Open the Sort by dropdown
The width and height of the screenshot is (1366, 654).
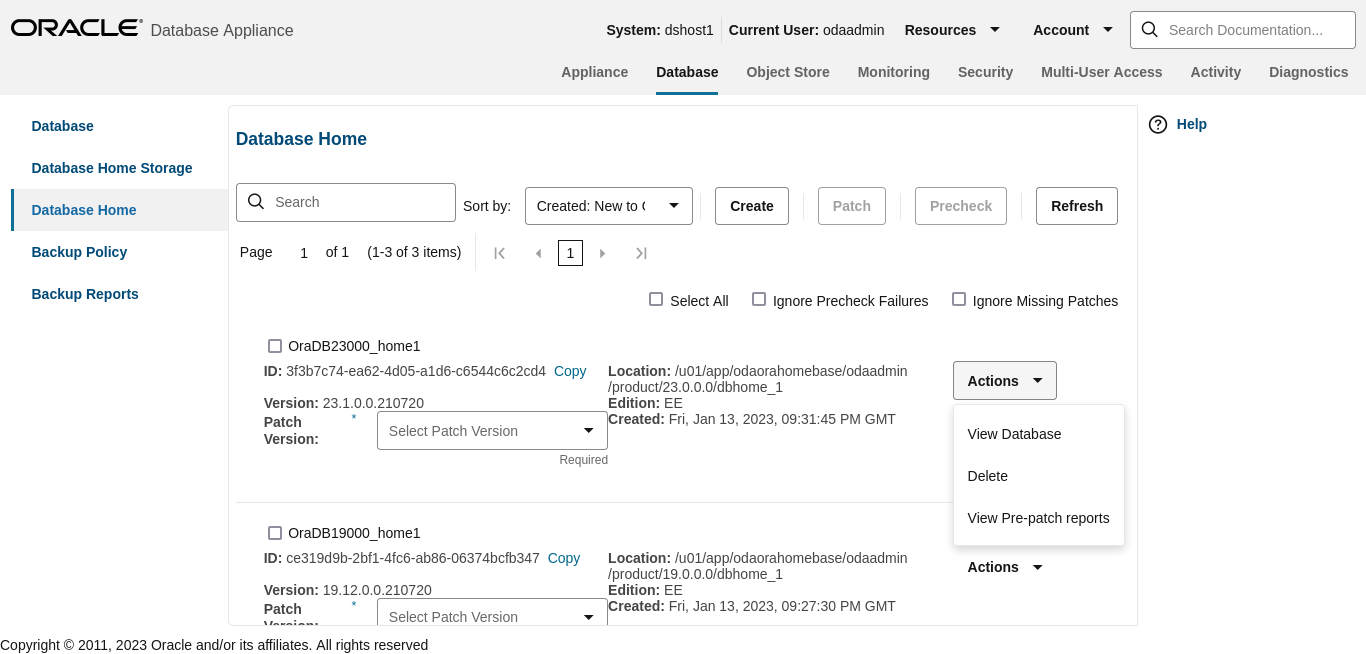pos(609,205)
